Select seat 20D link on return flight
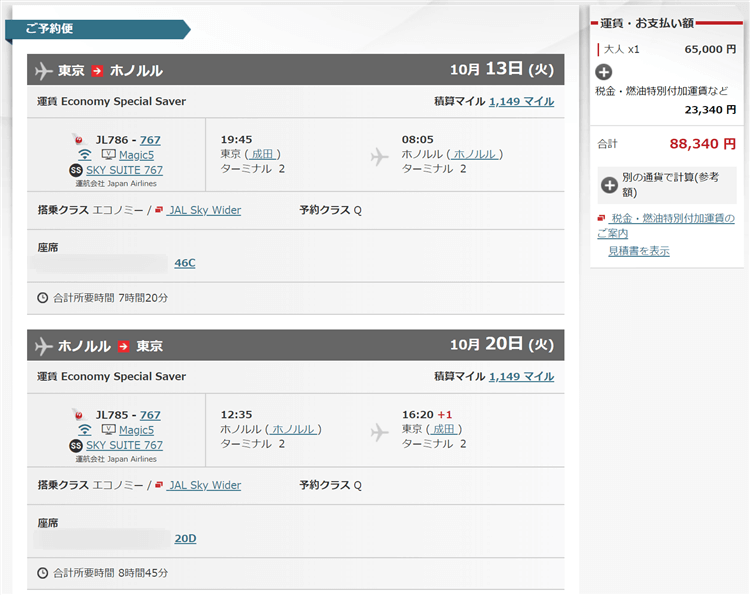The width and height of the screenshot is (750, 595). point(185,538)
